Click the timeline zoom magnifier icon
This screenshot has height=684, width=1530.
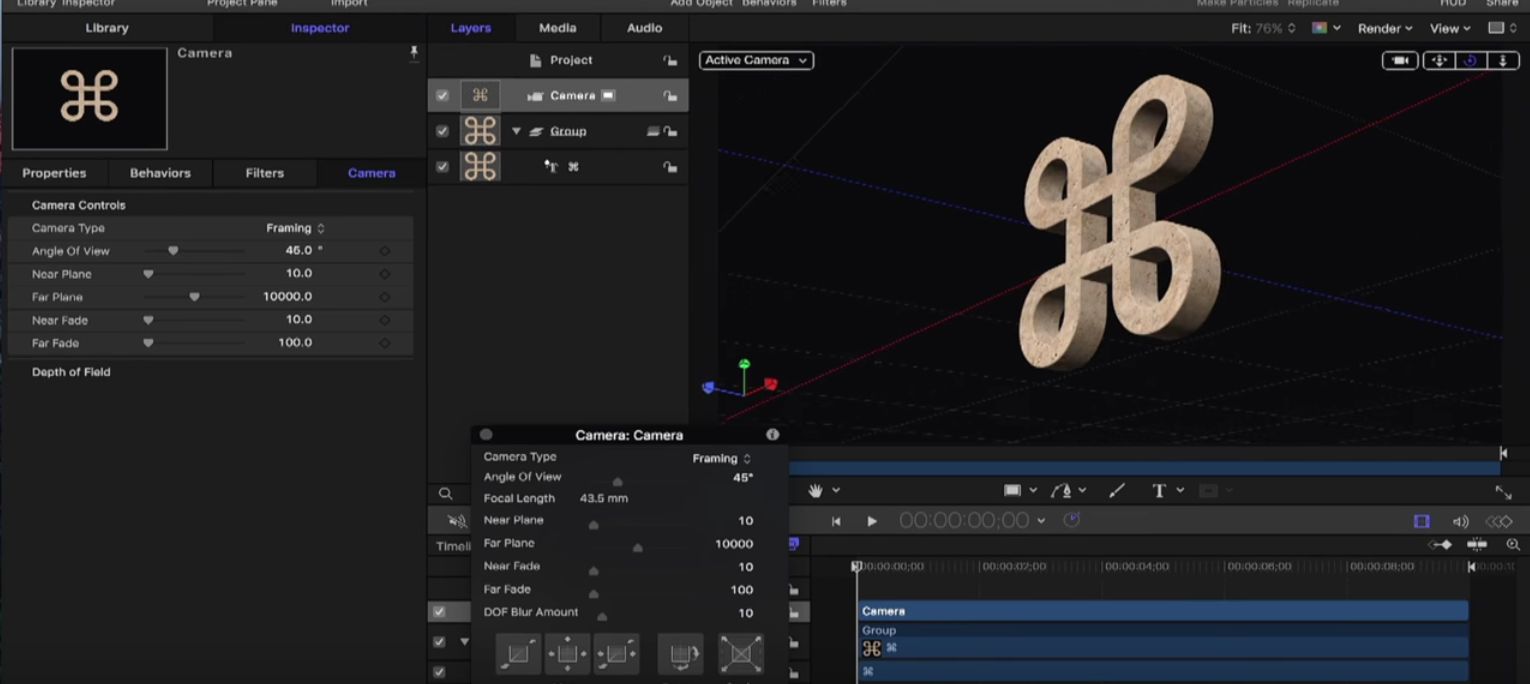[1513, 545]
